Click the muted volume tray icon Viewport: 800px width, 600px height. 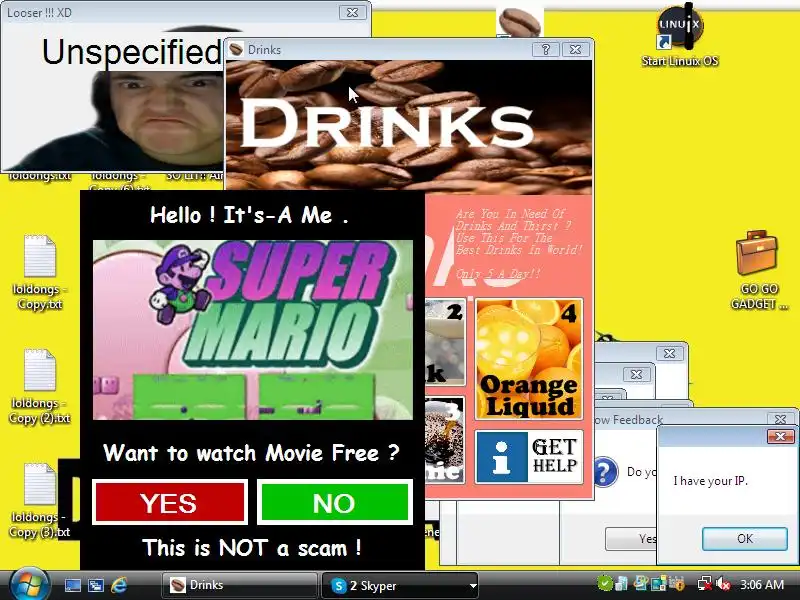[x=723, y=584]
